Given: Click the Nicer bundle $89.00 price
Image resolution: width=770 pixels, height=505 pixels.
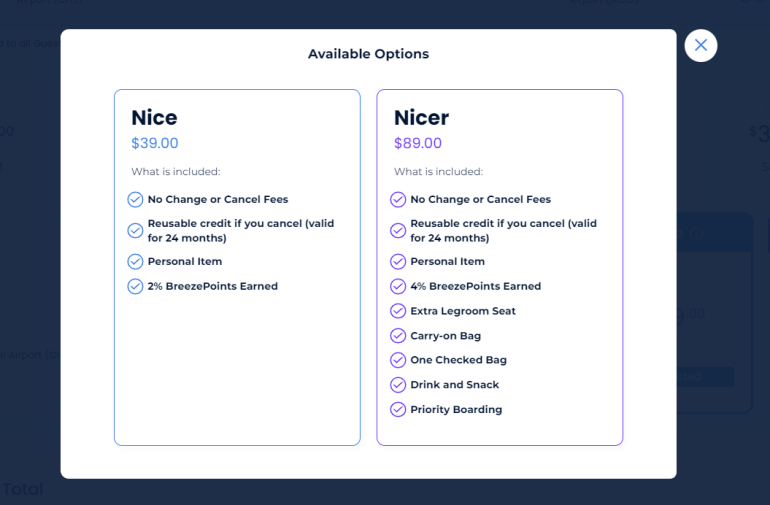Looking at the screenshot, I should coord(418,143).
